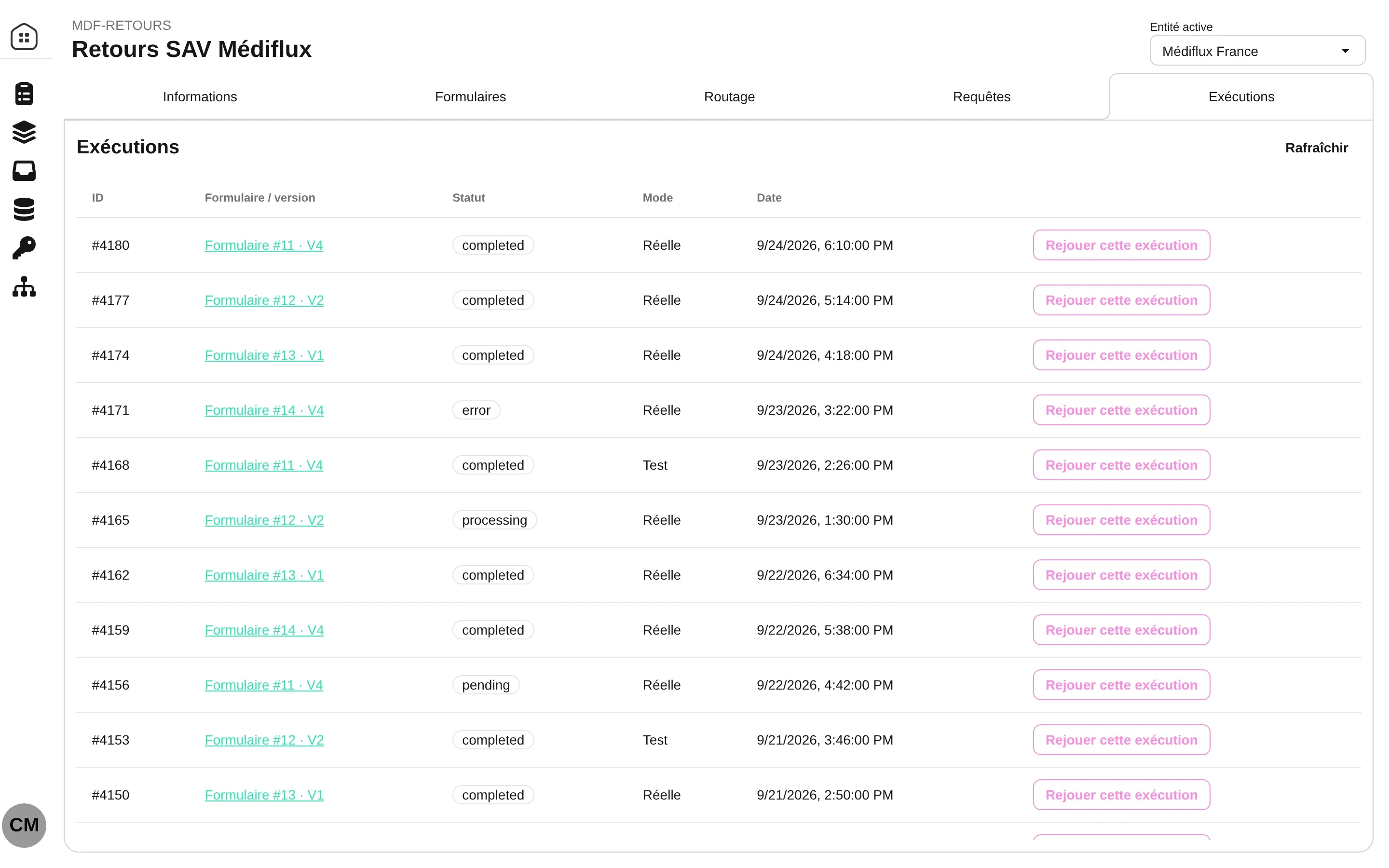Open Formulaire #14 · V4 link in row #4171

coord(264,410)
